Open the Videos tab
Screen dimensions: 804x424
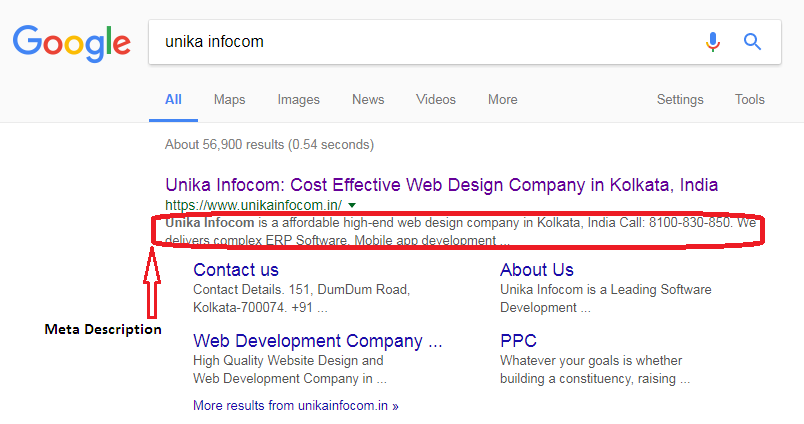pos(436,99)
